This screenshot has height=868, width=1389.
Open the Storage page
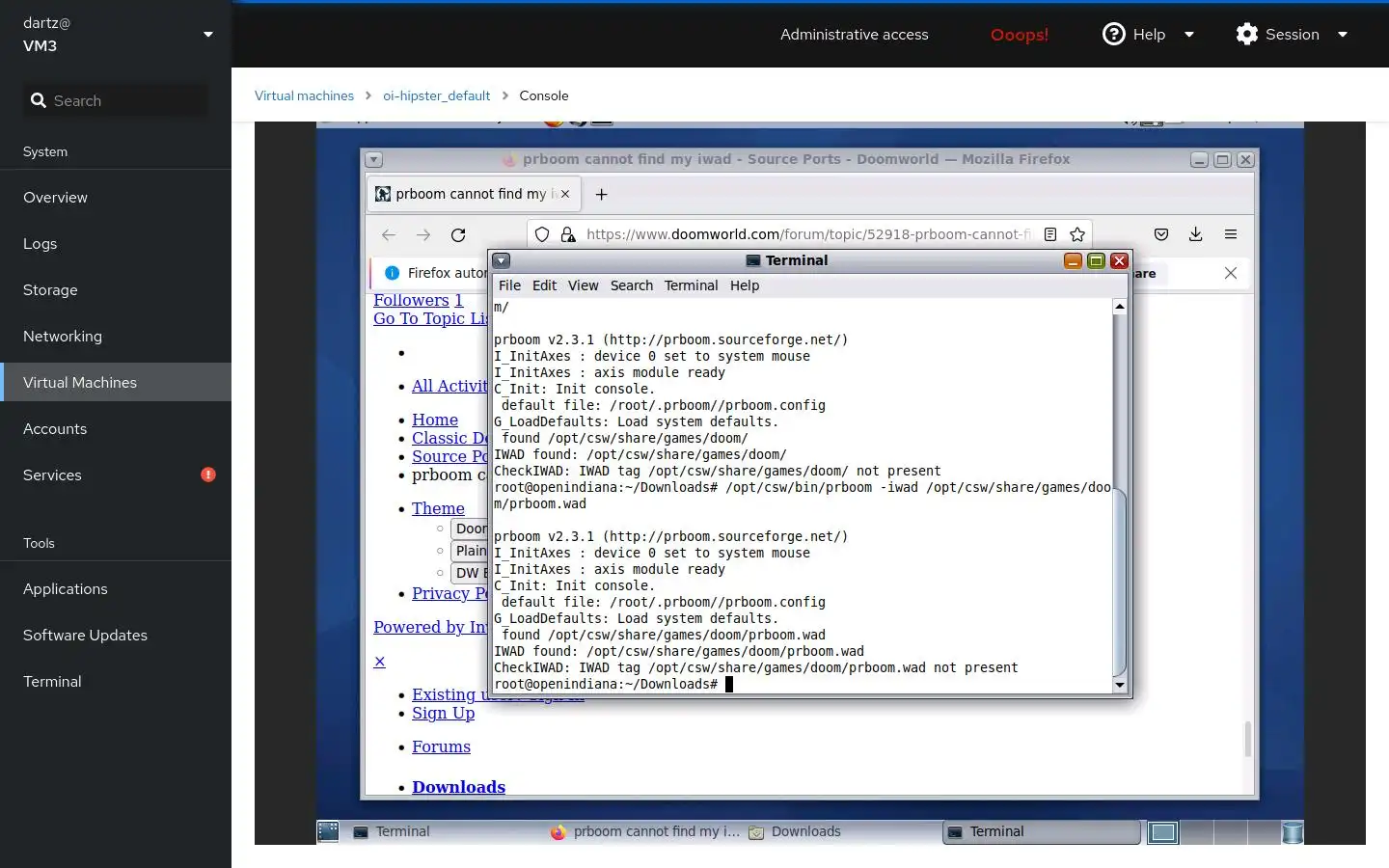click(116, 289)
